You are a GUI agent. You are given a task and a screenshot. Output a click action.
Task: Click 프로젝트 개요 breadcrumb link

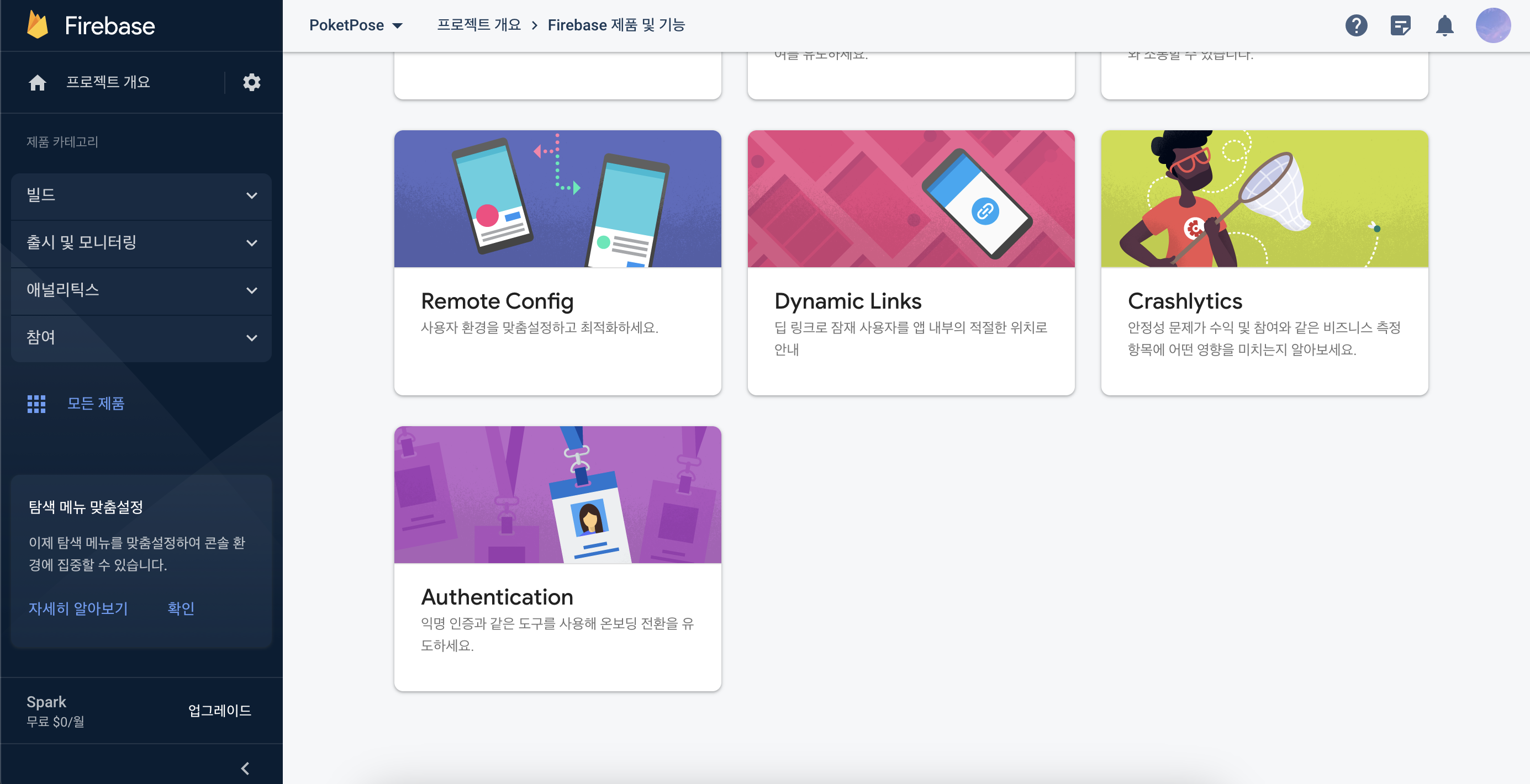[x=479, y=25]
